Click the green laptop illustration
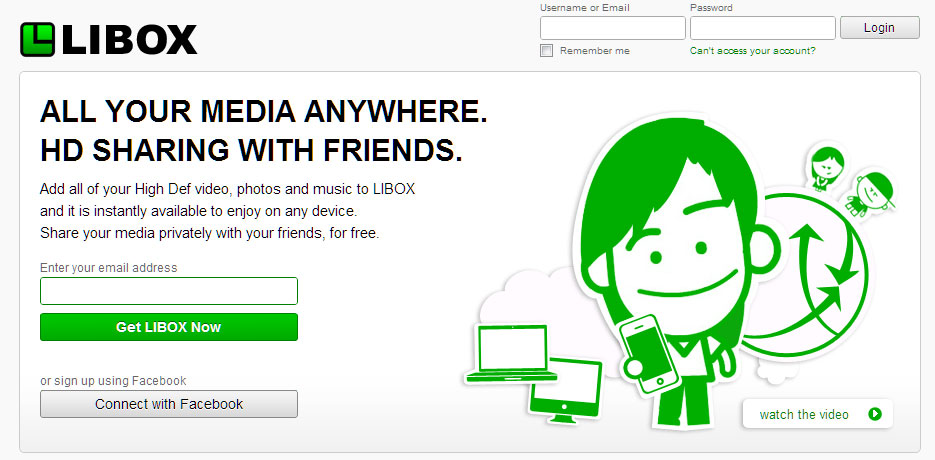Image resolution: width=935 pixels, height=460 pixels. click(x=512, y=354)
